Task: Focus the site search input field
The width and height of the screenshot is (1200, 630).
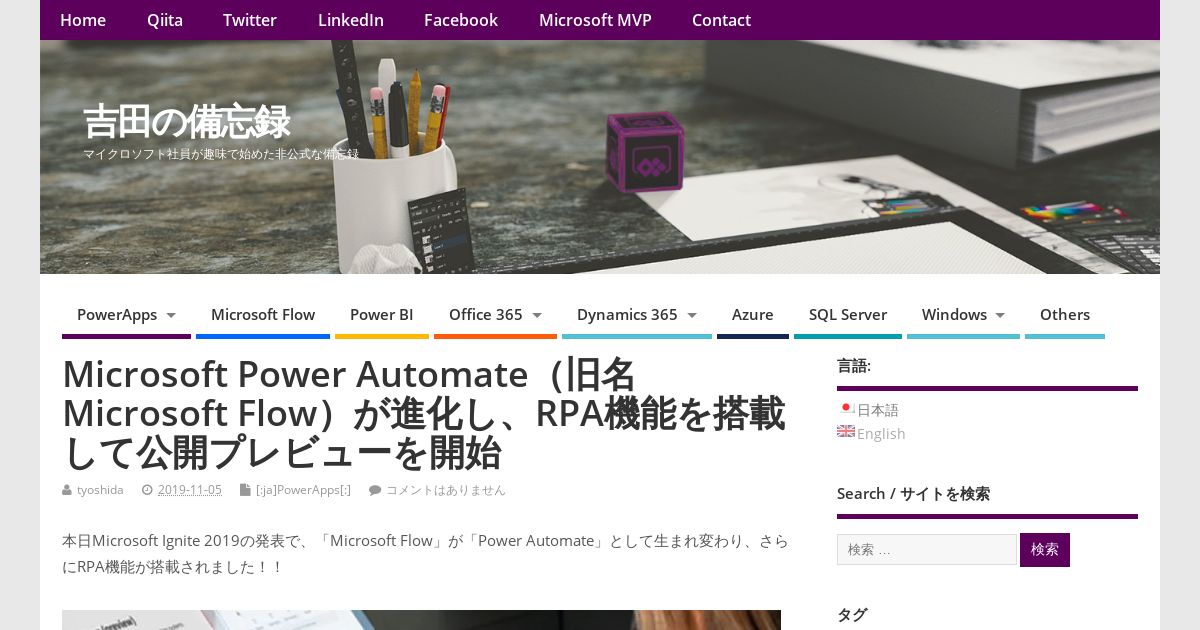Action: [927, 549]
